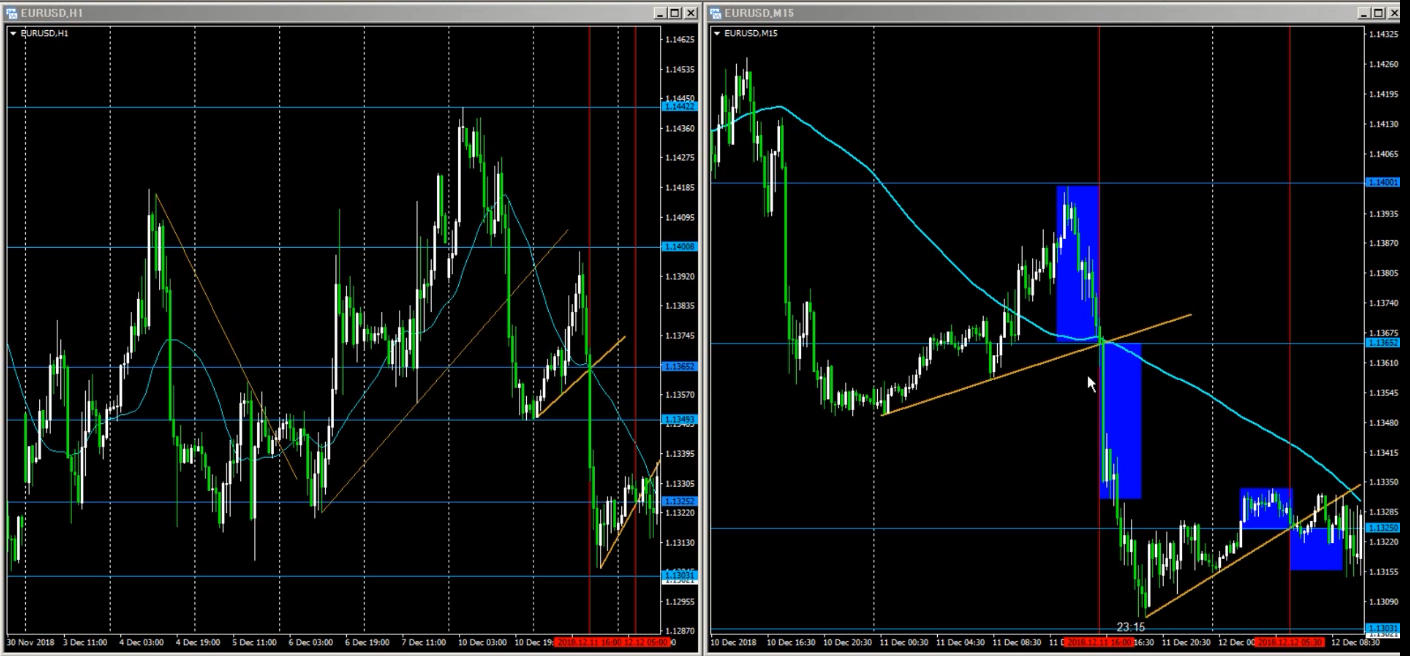
Task: Select the 1.14001 level label in M15 chart
Action: pos(1382,183)
